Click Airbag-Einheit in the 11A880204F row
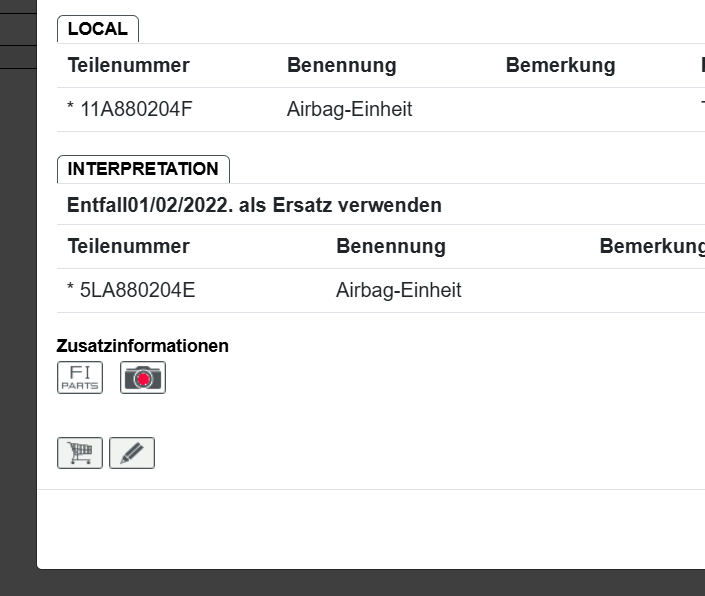Screen dimensions: 705x596 (349, 110)
